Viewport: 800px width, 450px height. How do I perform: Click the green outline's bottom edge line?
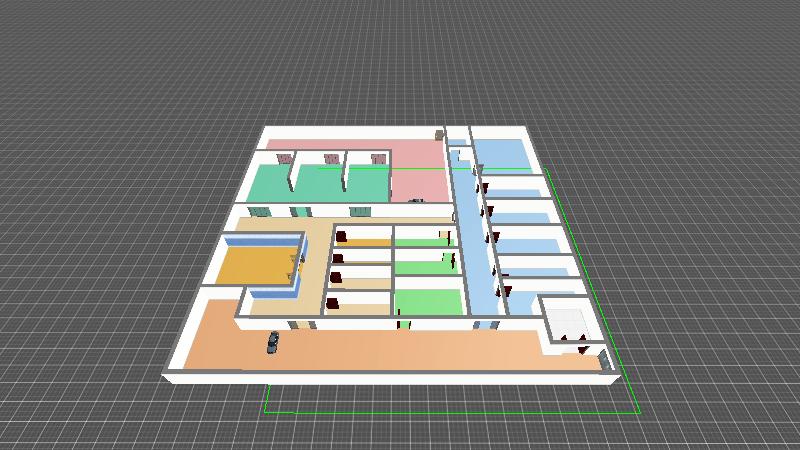(x=450, y=412)
